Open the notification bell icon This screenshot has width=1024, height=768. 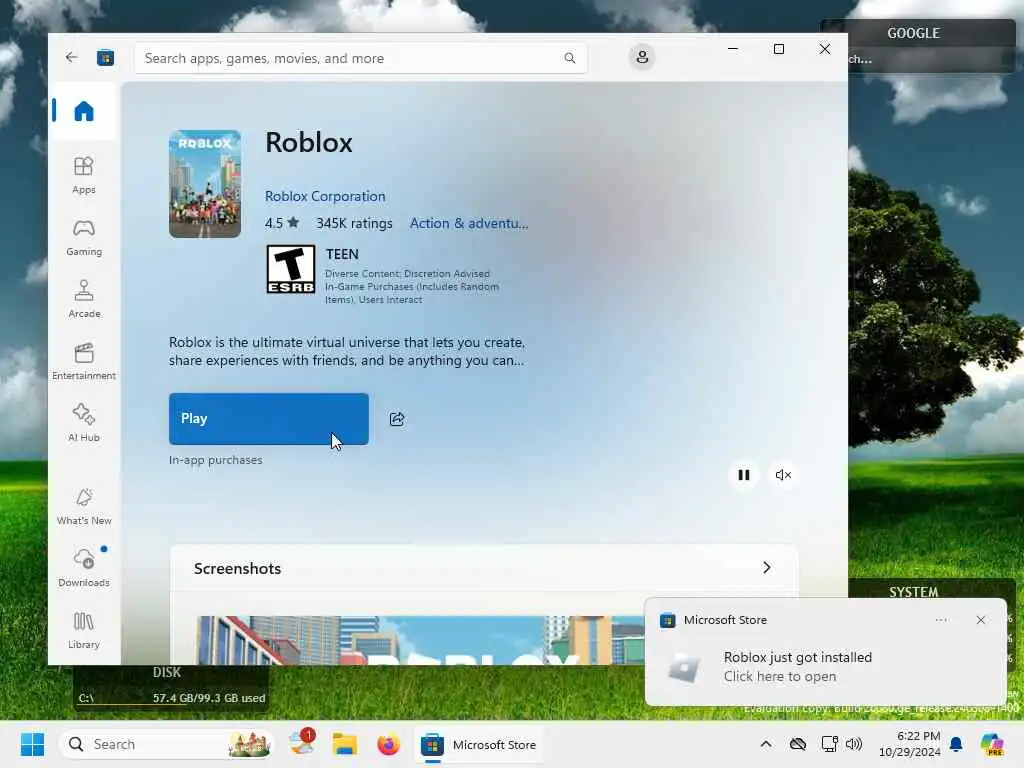[x=956, y=744]
